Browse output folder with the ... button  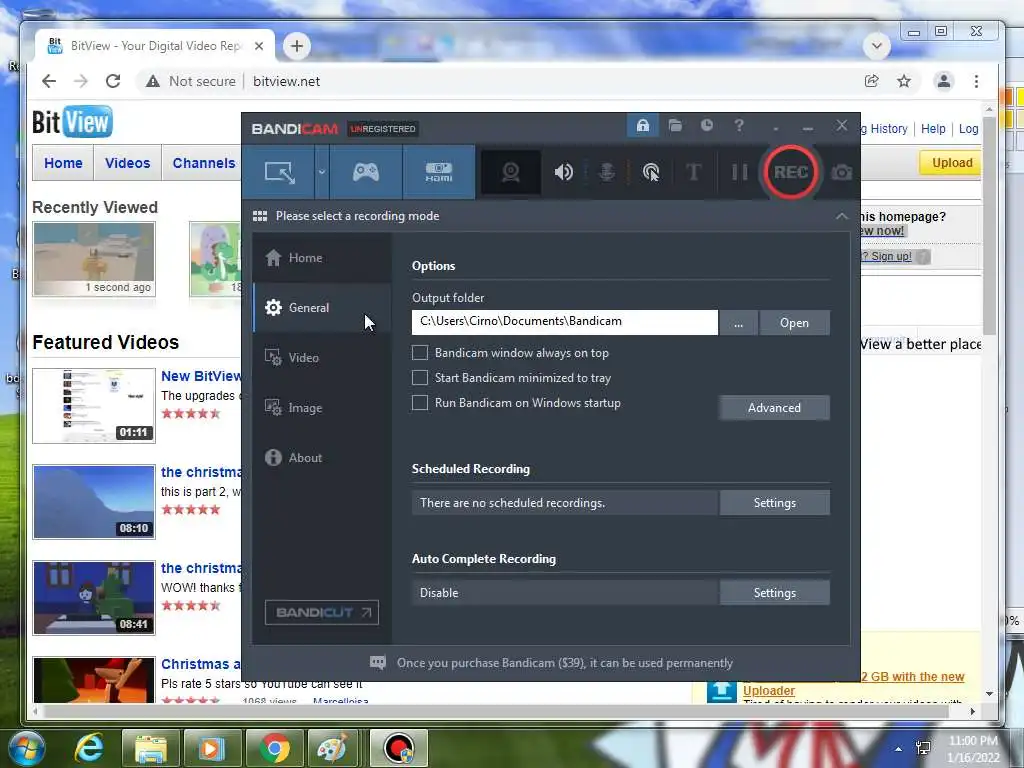click(x=738, y=323)
